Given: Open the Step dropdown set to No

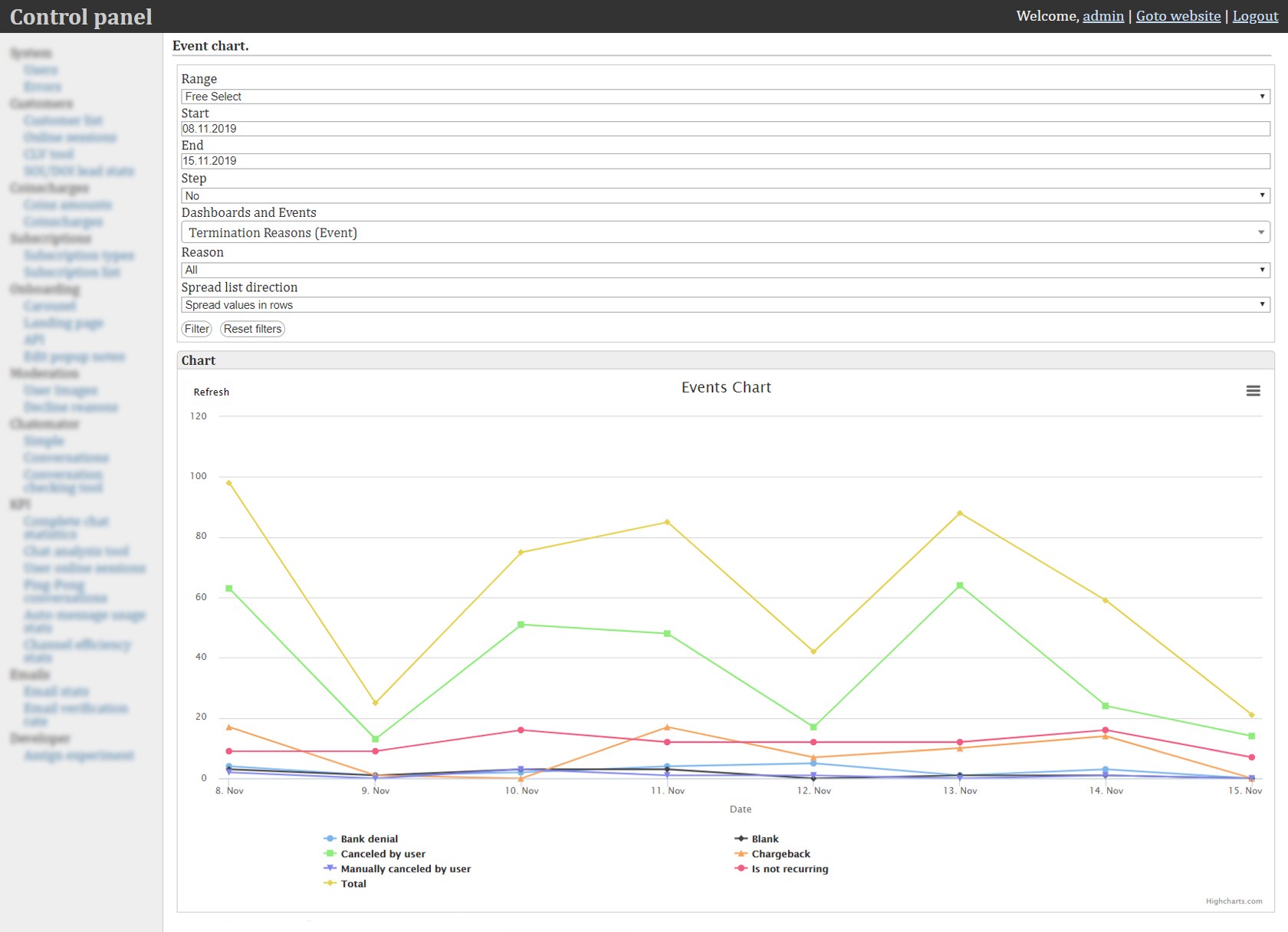Looking at the screenshot, I should coord(724,196).
